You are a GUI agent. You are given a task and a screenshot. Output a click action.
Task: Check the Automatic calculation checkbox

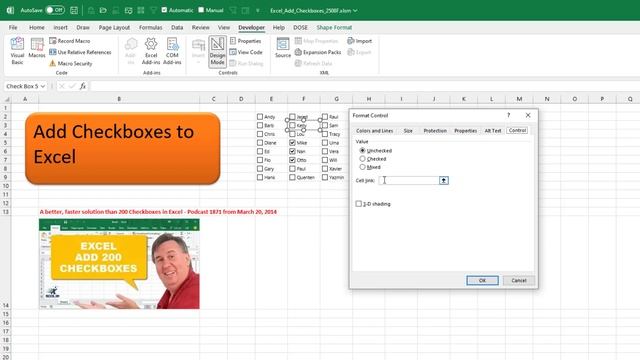click(164, 10)
